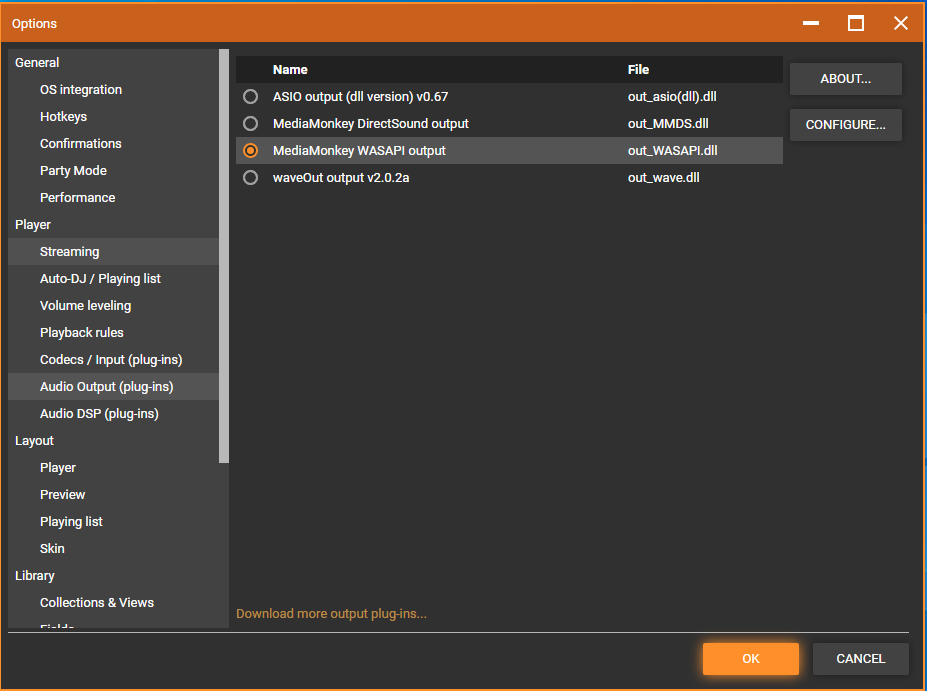Viewport: 927px width, 691px height.
Task: Close the Options window
Action: 900,23
